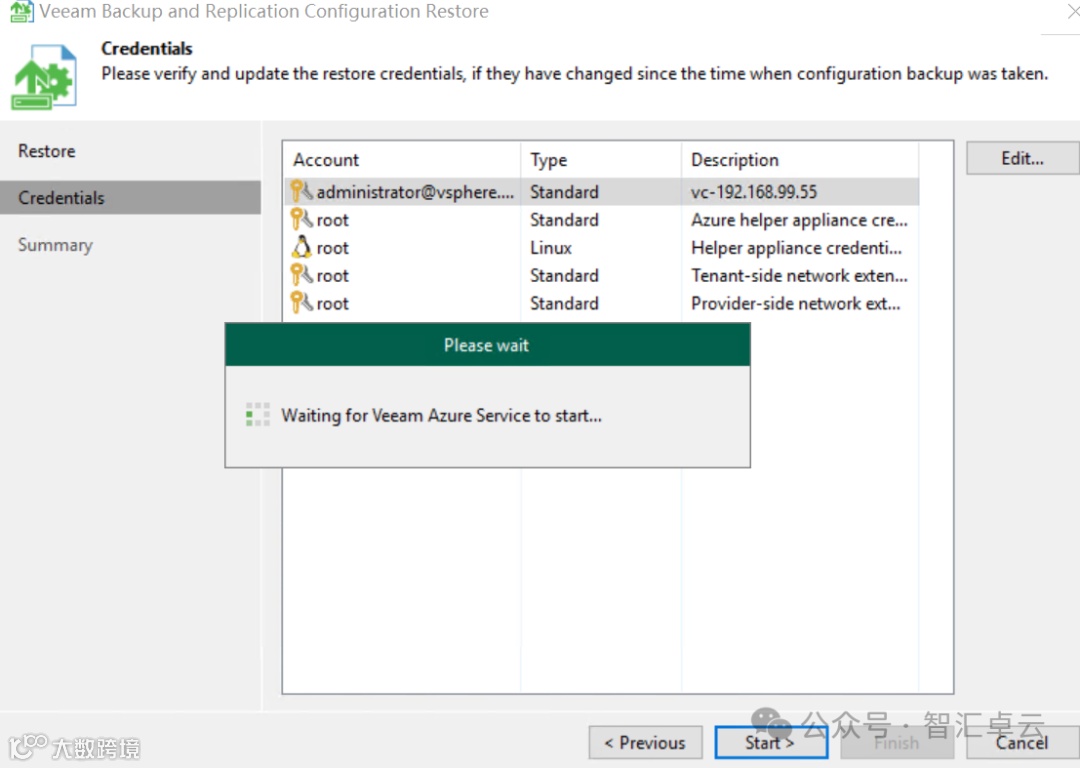
Task: Click the key icon in the Azure helper appliance row
Action: (301, 220)
